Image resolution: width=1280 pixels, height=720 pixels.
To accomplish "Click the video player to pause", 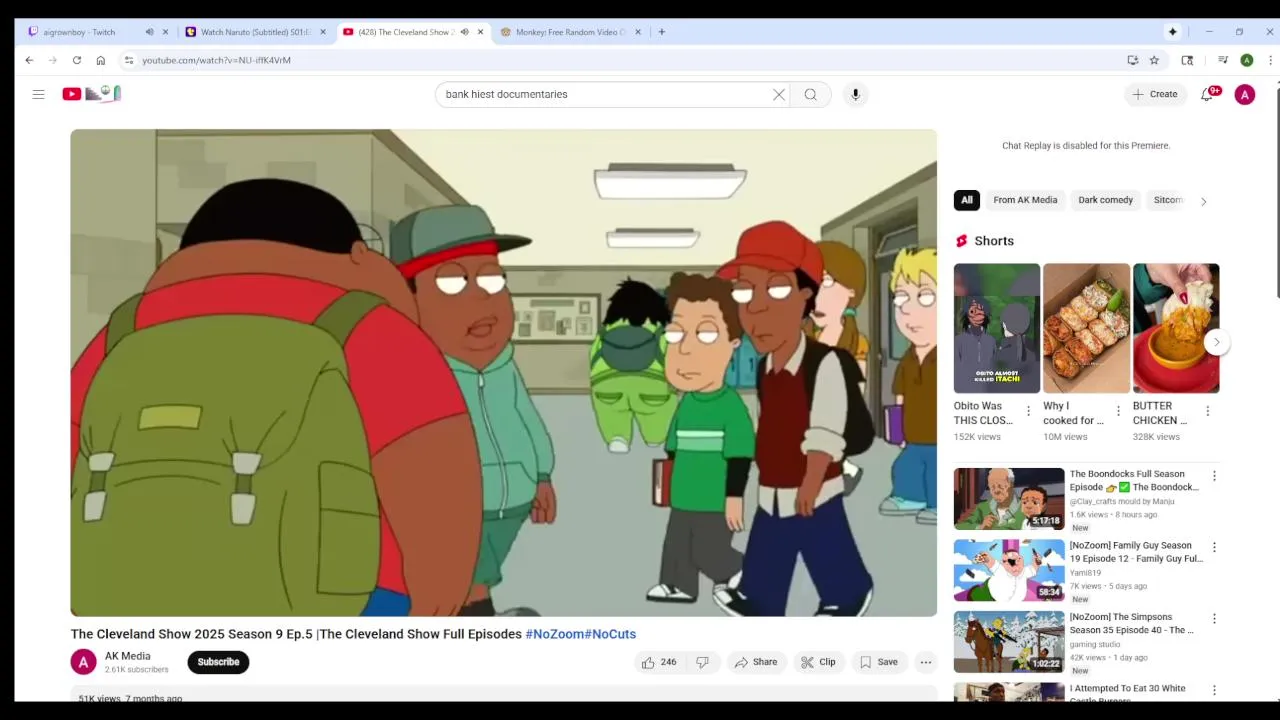I will [503, 372].
